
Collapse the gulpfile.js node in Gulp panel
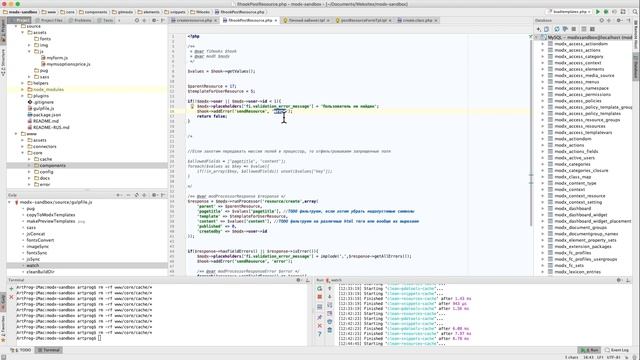pos(10,202)
